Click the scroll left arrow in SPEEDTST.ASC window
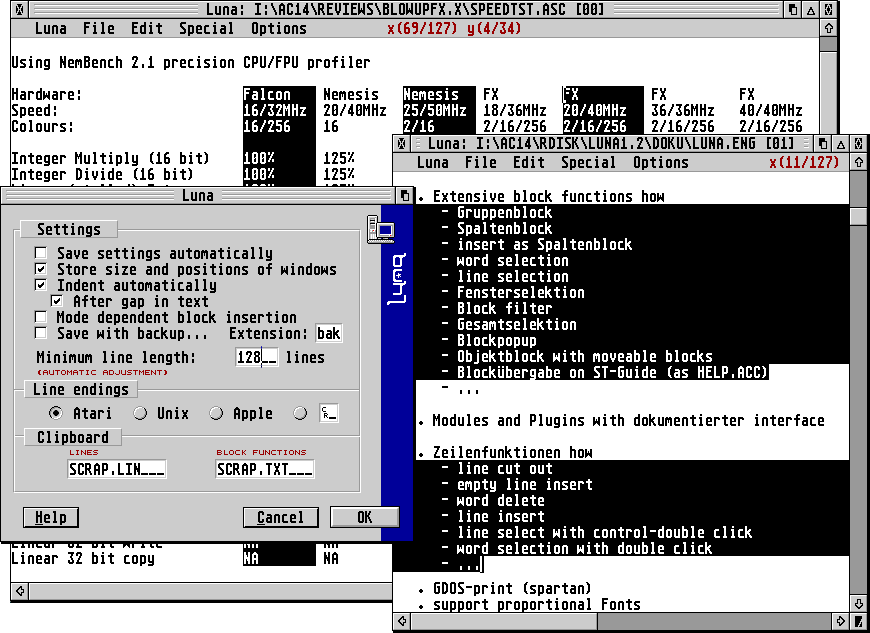 (20, 591)
